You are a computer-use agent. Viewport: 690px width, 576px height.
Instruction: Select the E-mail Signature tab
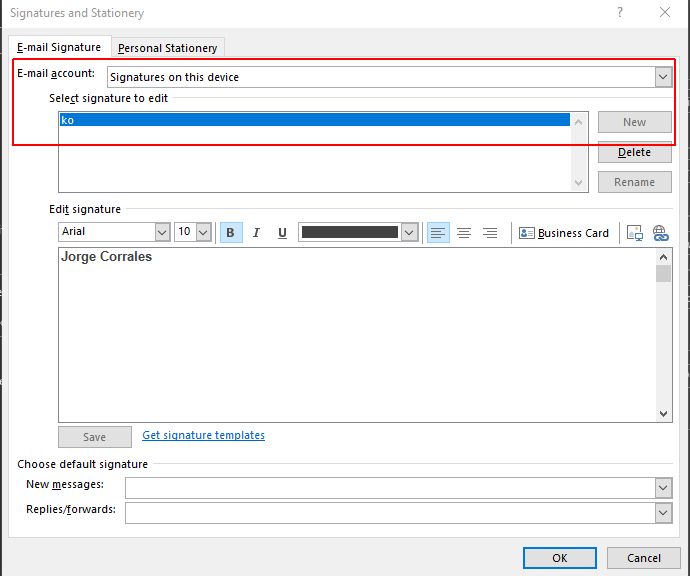click(x=59, y=47)
